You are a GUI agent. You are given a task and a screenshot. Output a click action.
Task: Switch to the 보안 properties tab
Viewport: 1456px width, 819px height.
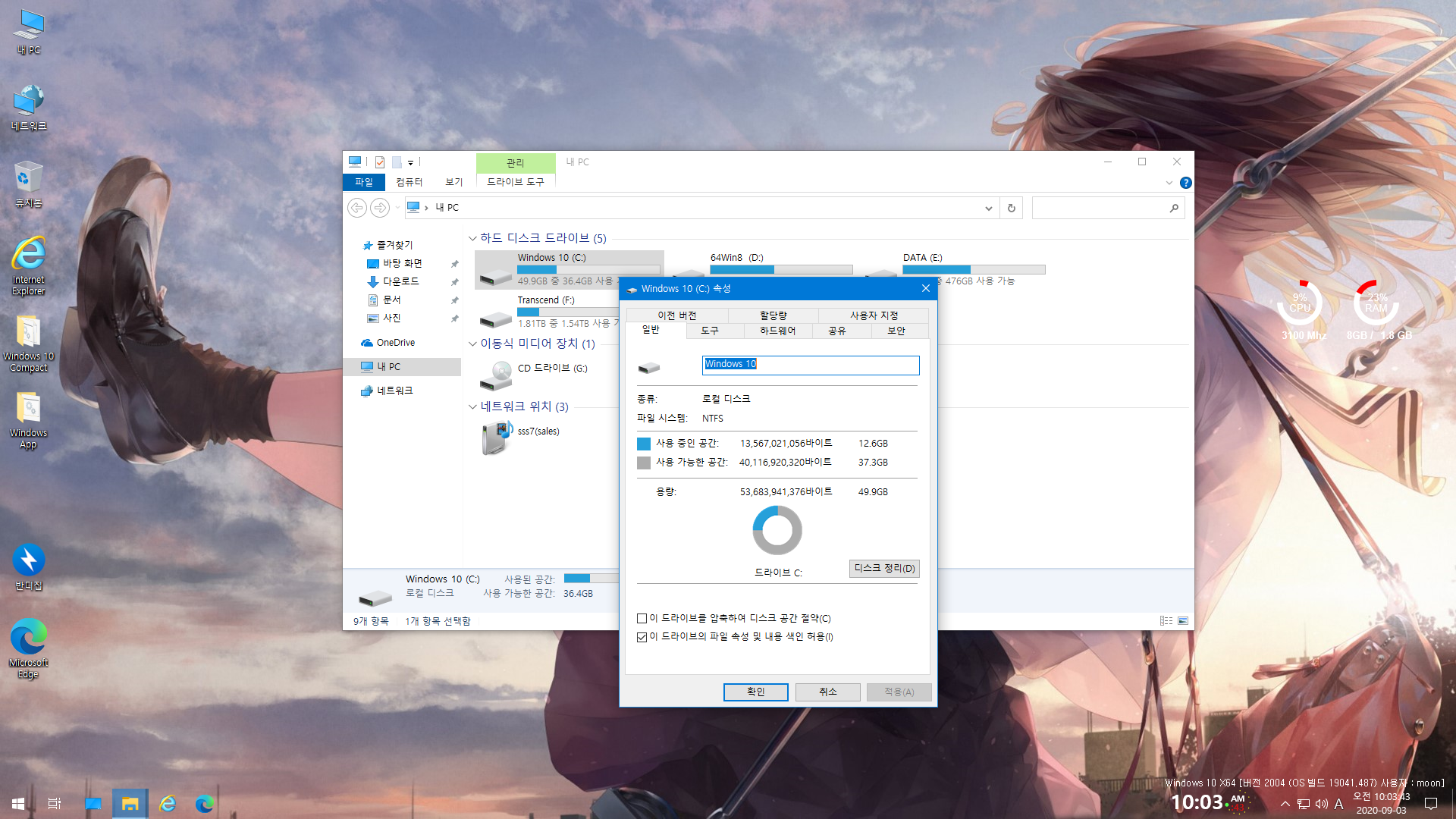(x=896, y=331)
